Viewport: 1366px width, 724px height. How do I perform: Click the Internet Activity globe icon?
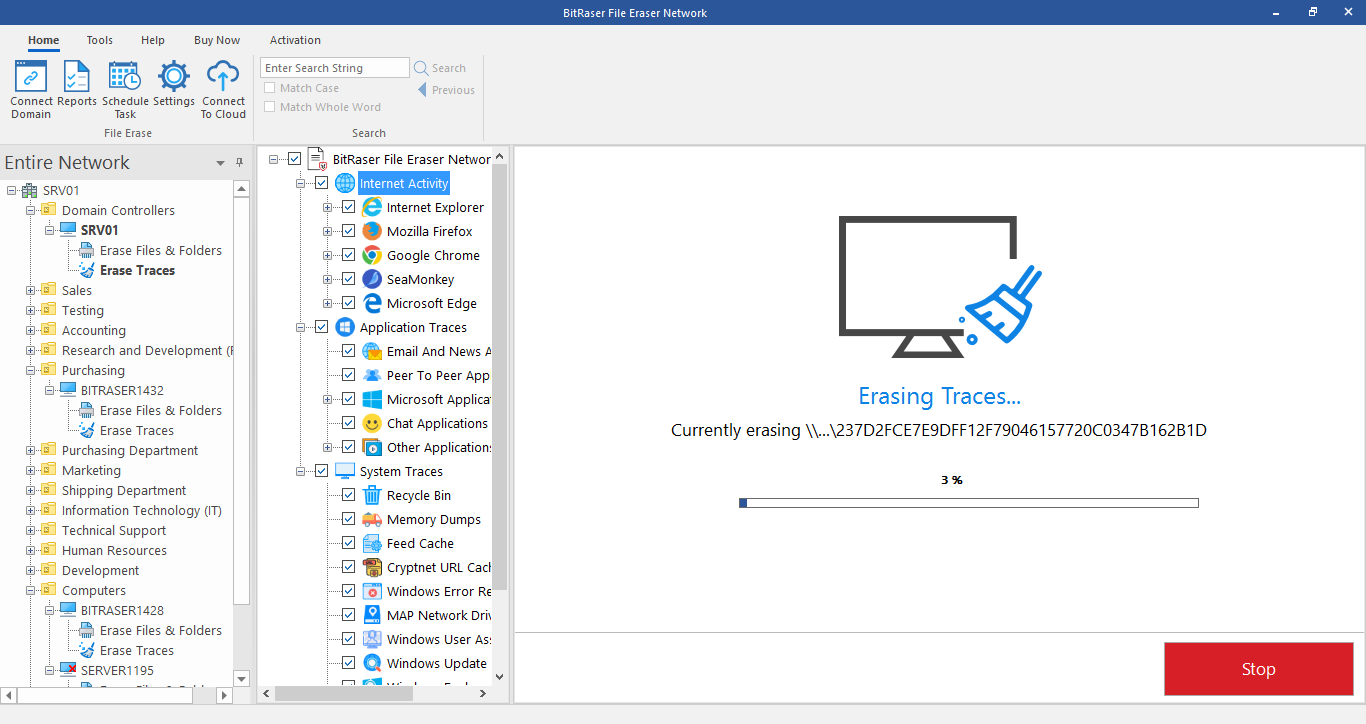click(x=345, y=183)
